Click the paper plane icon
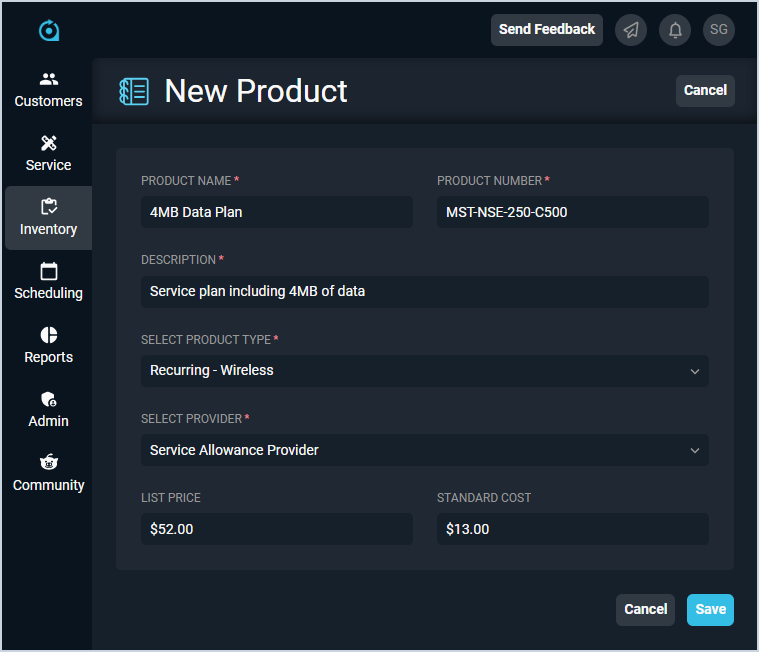The image size is (759, 652). 631,30
